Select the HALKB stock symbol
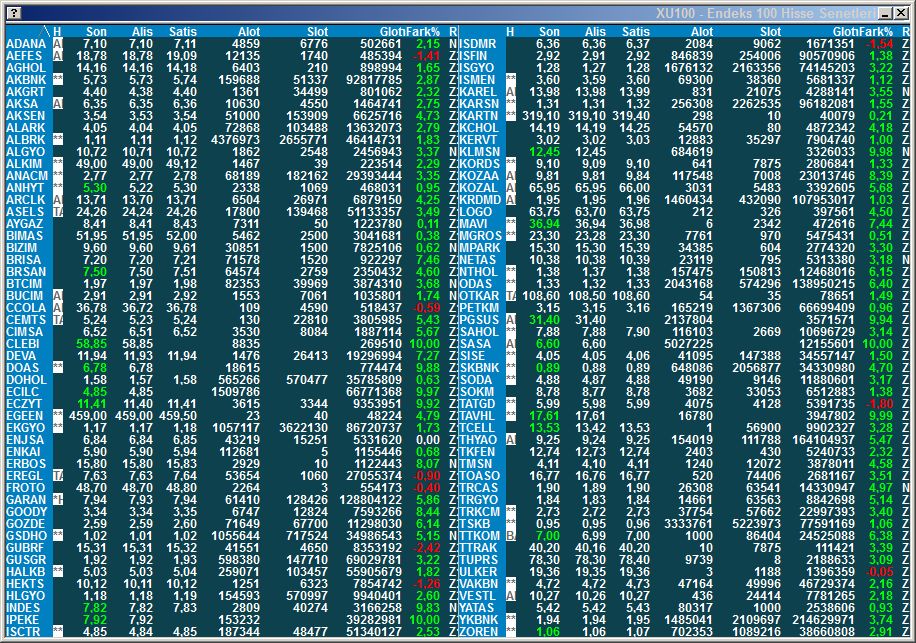The width and height of the screenshot is (916, 643). point(25,572)
